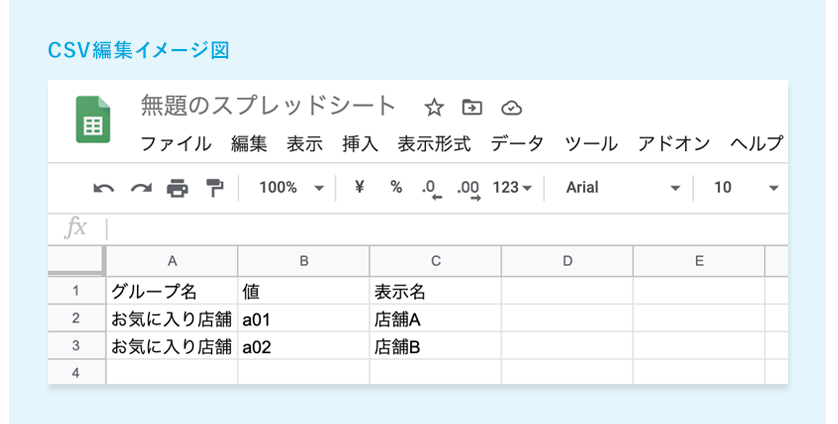This screenshot has width=838, height=424.
Task: Click the move-to-folder icon
Action: pos(472,107)
